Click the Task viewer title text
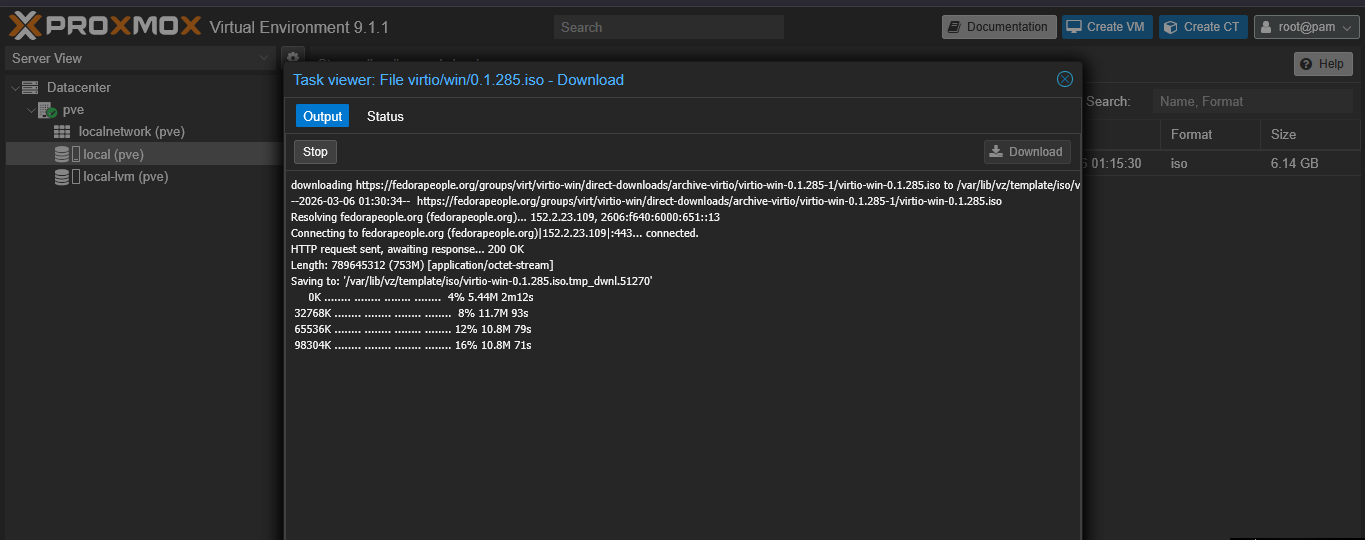Image resolution: width=1365 pixels, height=540 pixels. coord(458,80)
